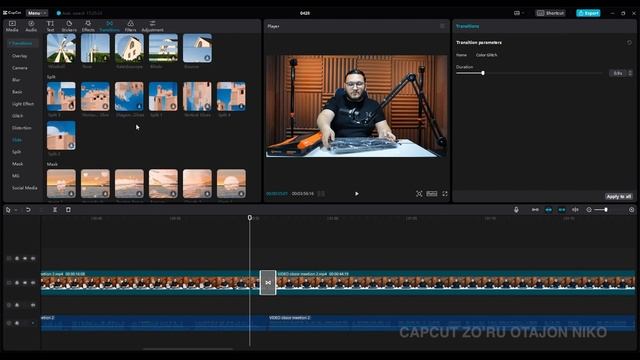Choose the Kaleidoscope transition thumbnail
Screen dimensions: 640x360
(129, 48)
